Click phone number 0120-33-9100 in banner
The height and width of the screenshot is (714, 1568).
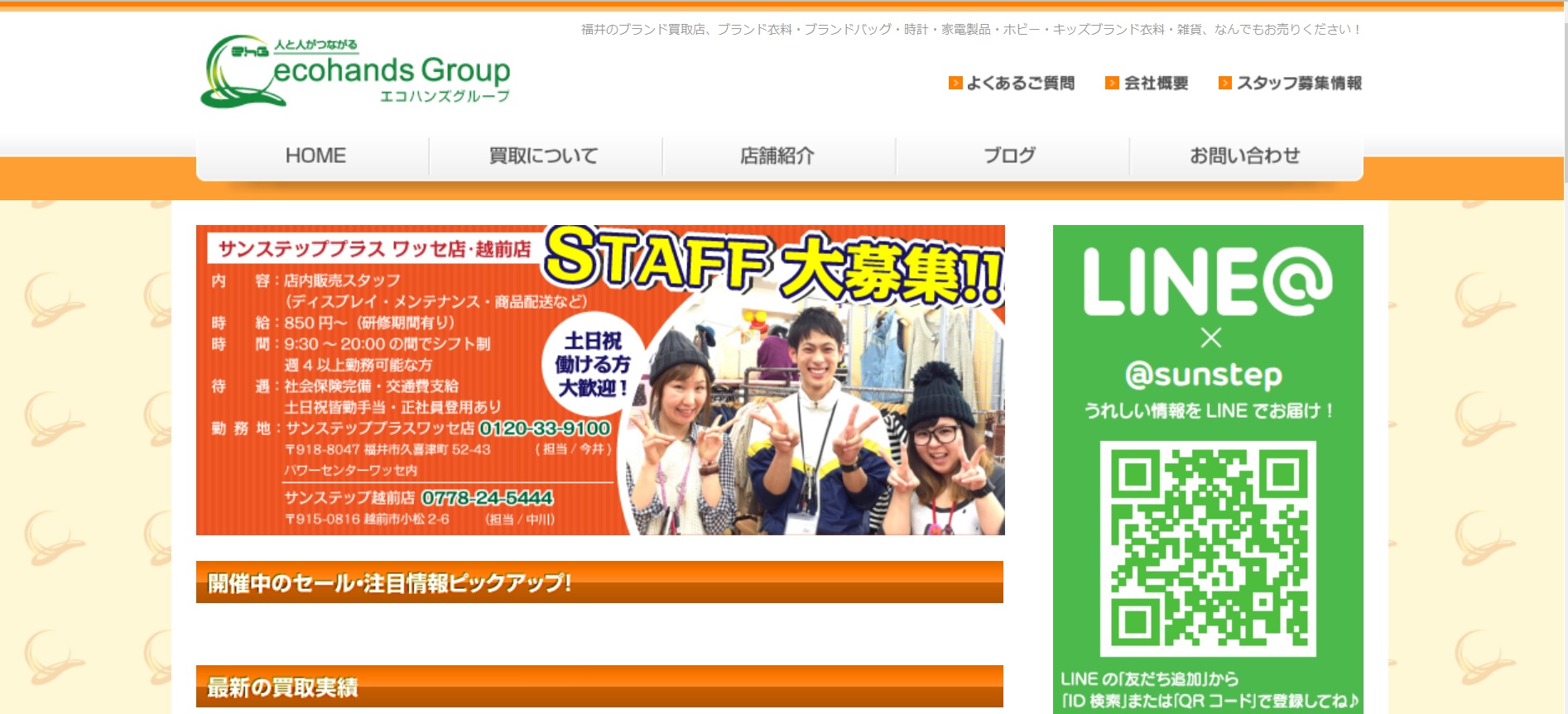[x=545, y=428]
